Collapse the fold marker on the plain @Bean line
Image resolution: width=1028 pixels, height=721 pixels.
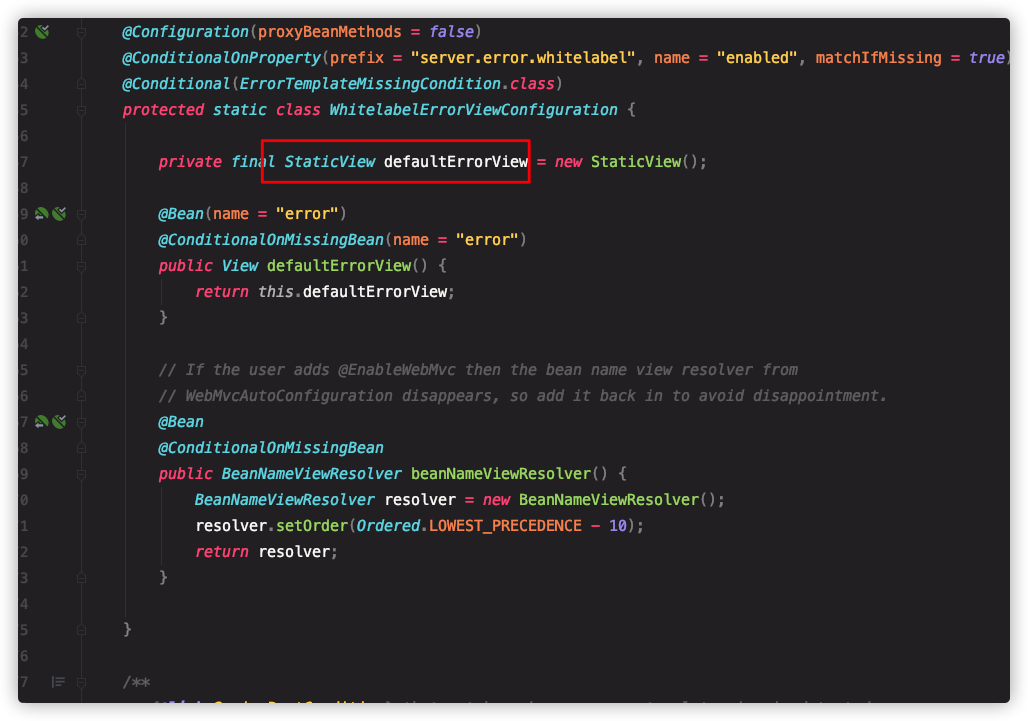click(x=81, y=422)
